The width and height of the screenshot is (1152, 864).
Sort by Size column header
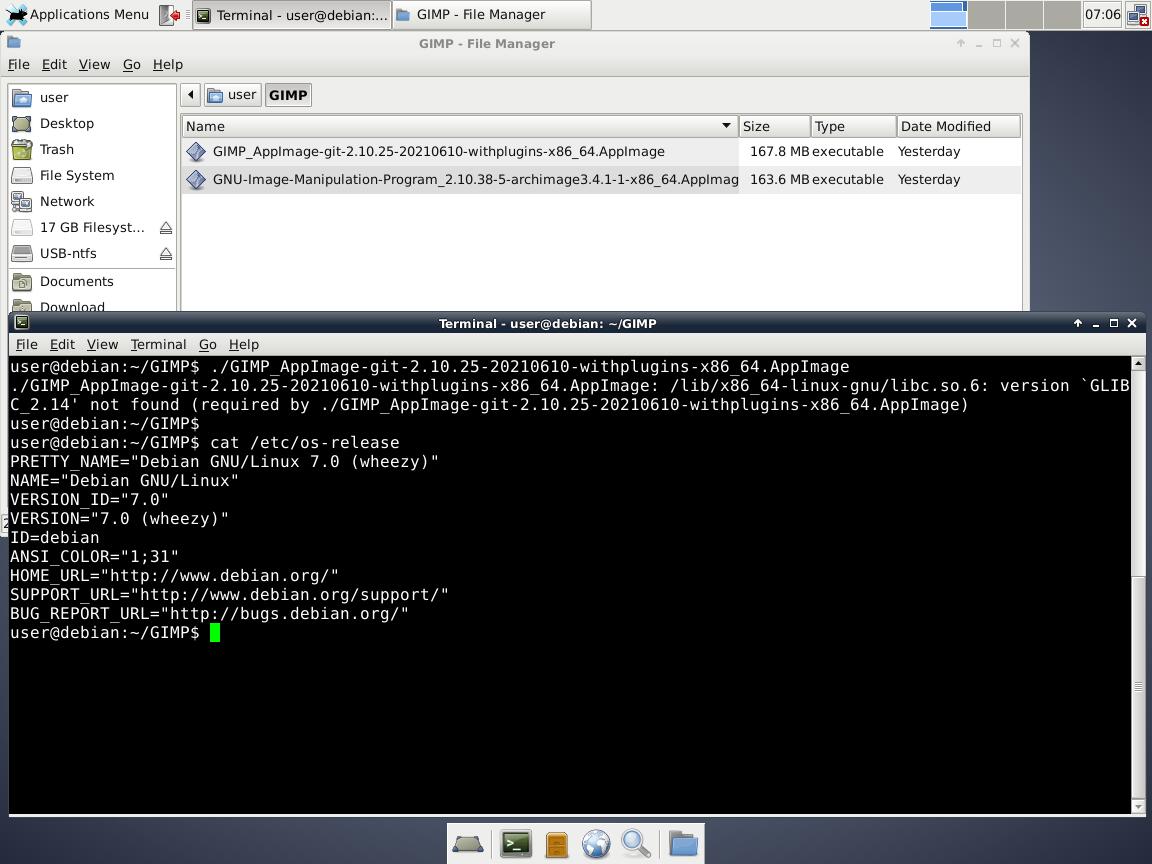click(774, 126)
